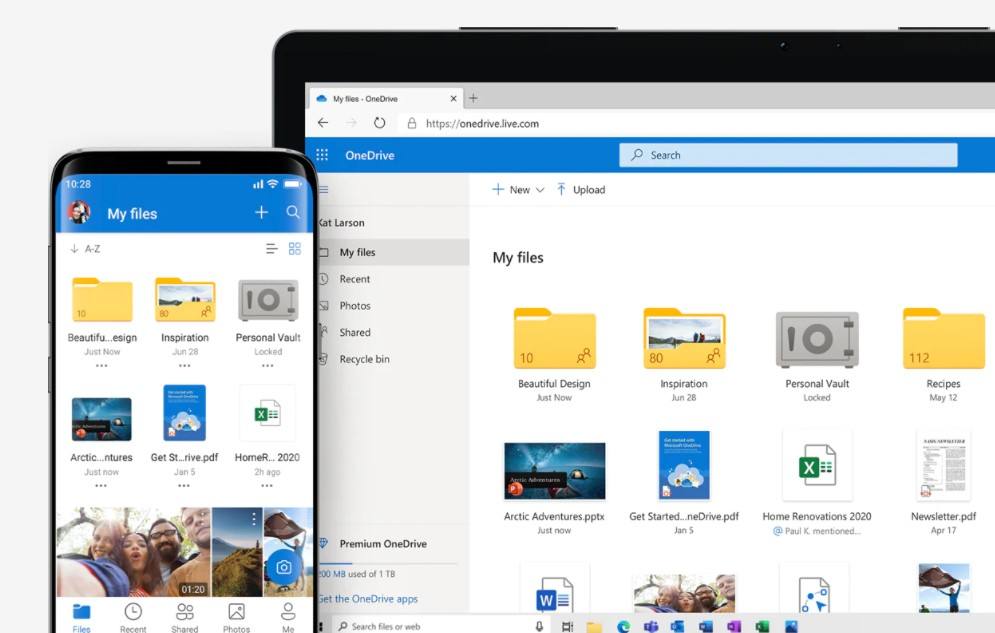Open Excel from the taskbar

[x=762, y=627]
